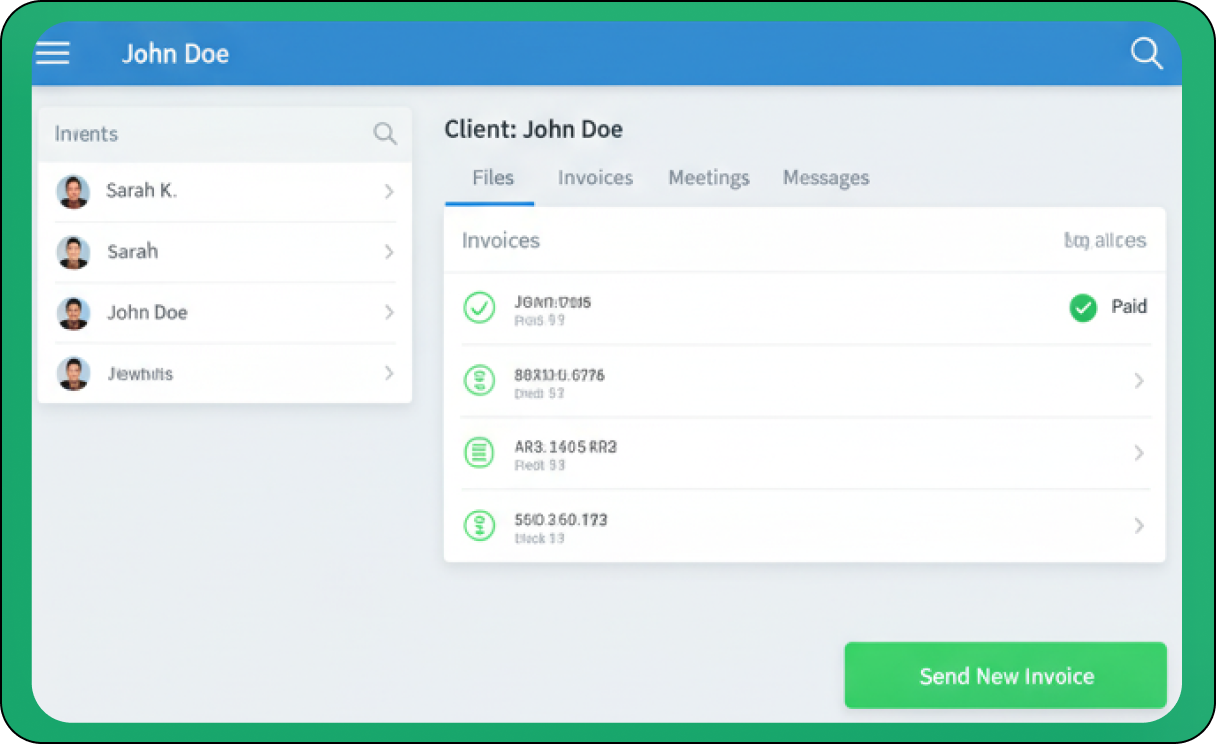Switch to the Invoices tab
This screenshot has height=744, width=1216.
(x=595, y=178)
